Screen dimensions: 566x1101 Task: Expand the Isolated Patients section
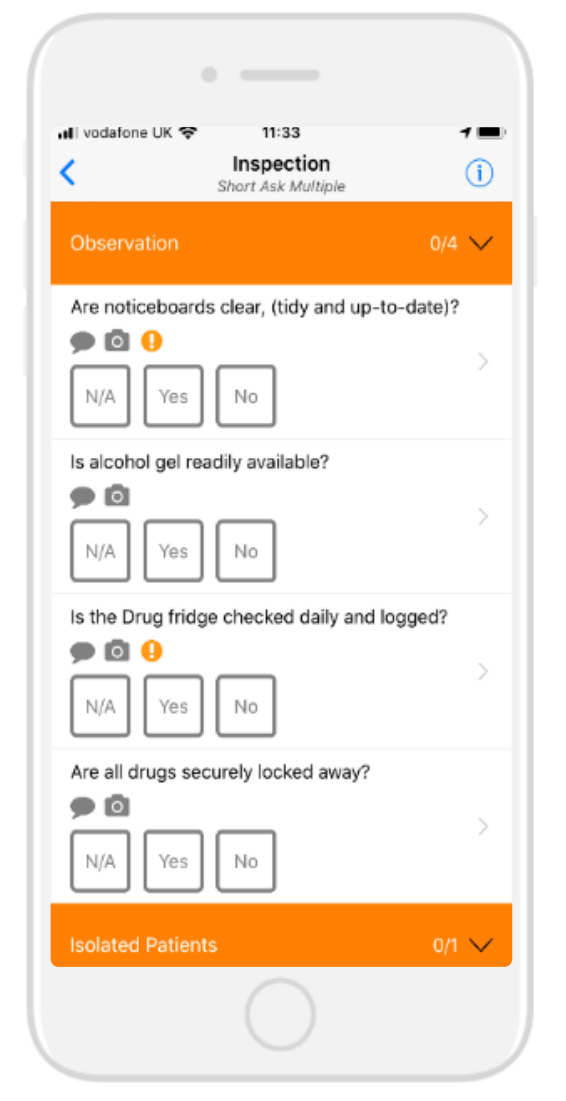(481, 945)
